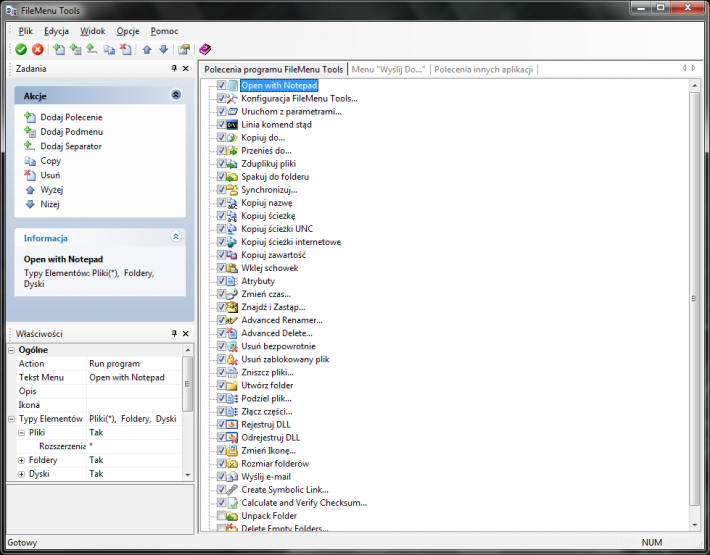
Task: Collapse the Ogólne property group
Action: click(12, 350)
